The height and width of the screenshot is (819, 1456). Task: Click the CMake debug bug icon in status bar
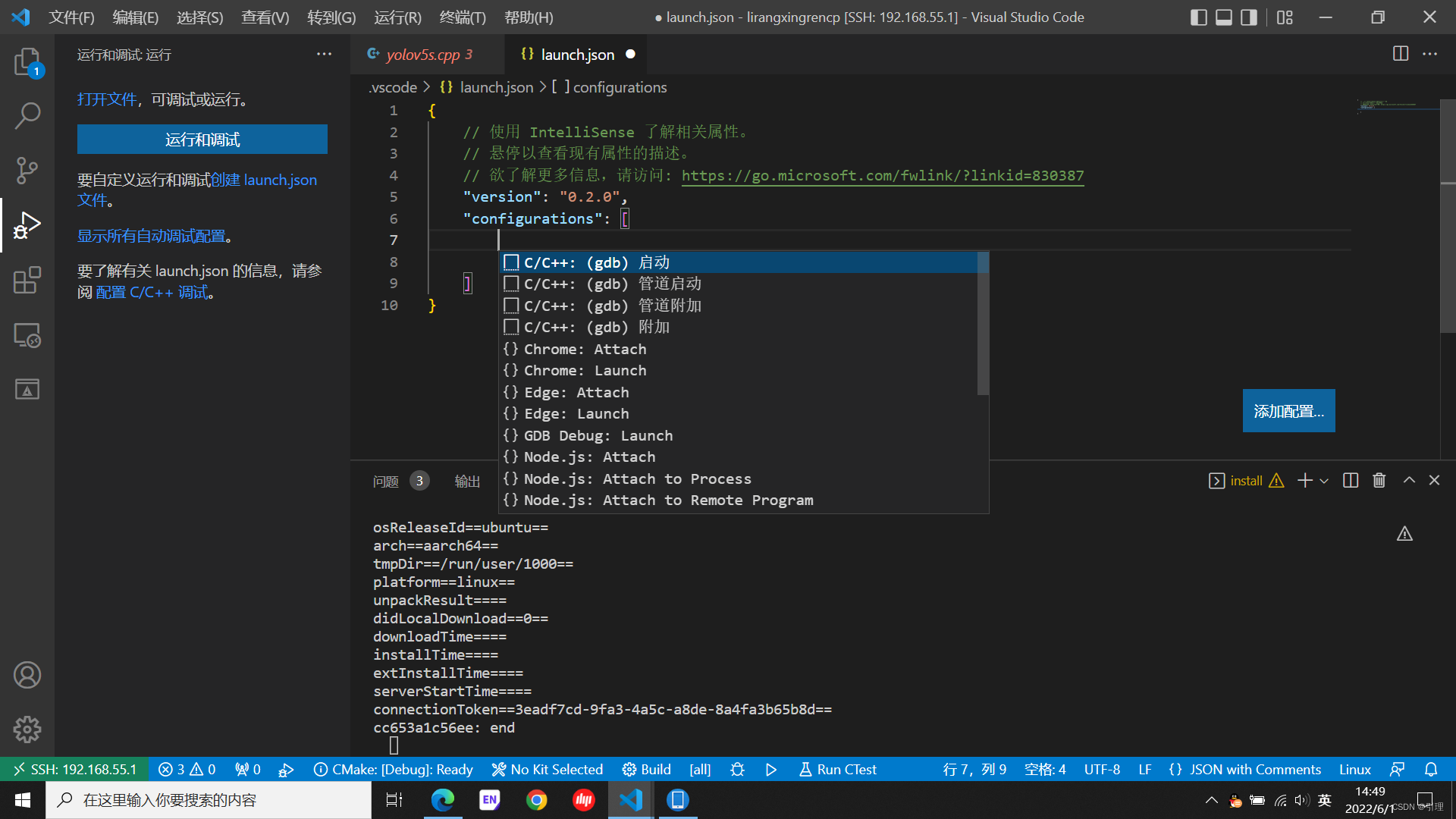click(x=737, y=770)
